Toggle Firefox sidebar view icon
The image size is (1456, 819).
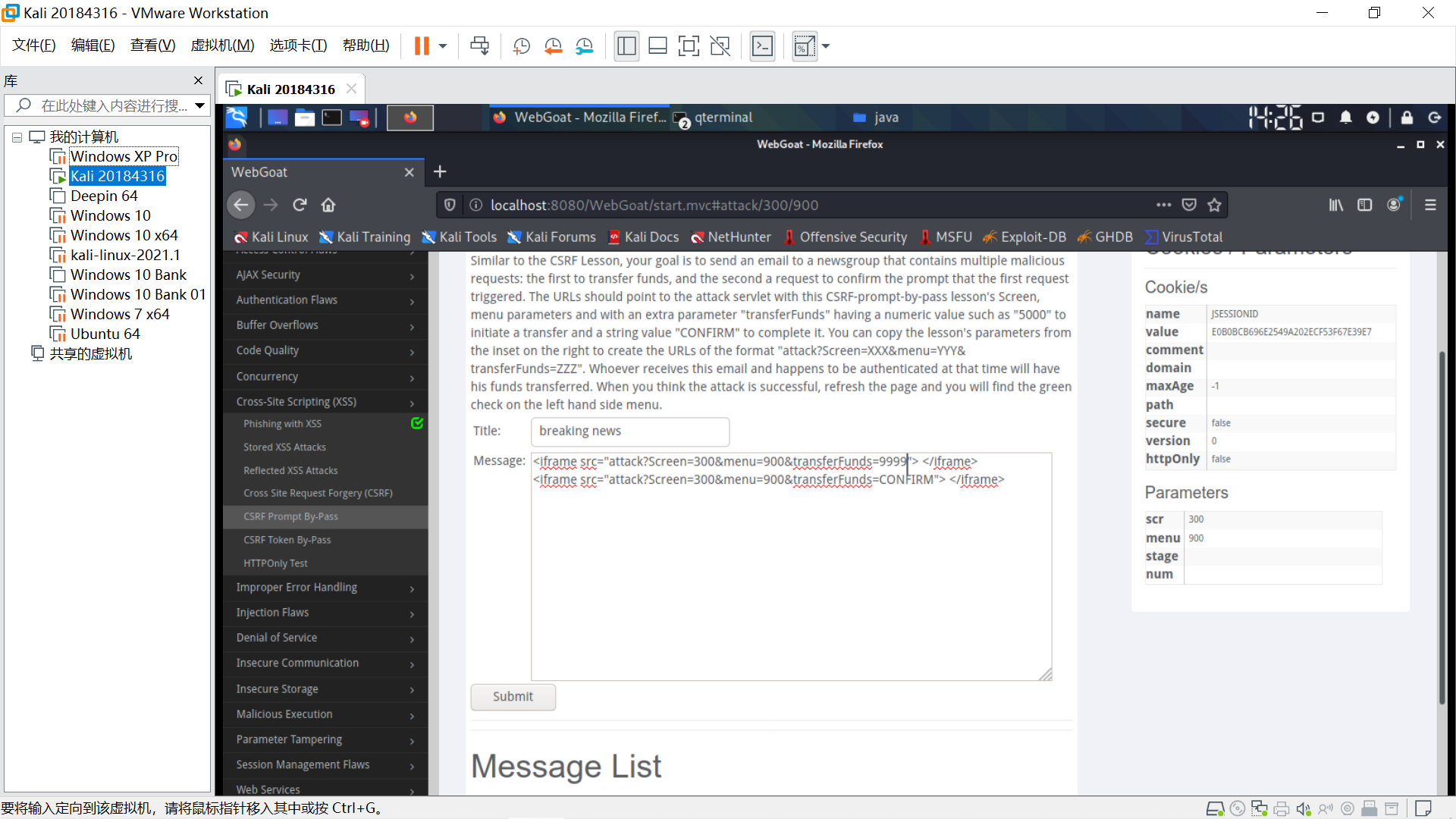1364,205
